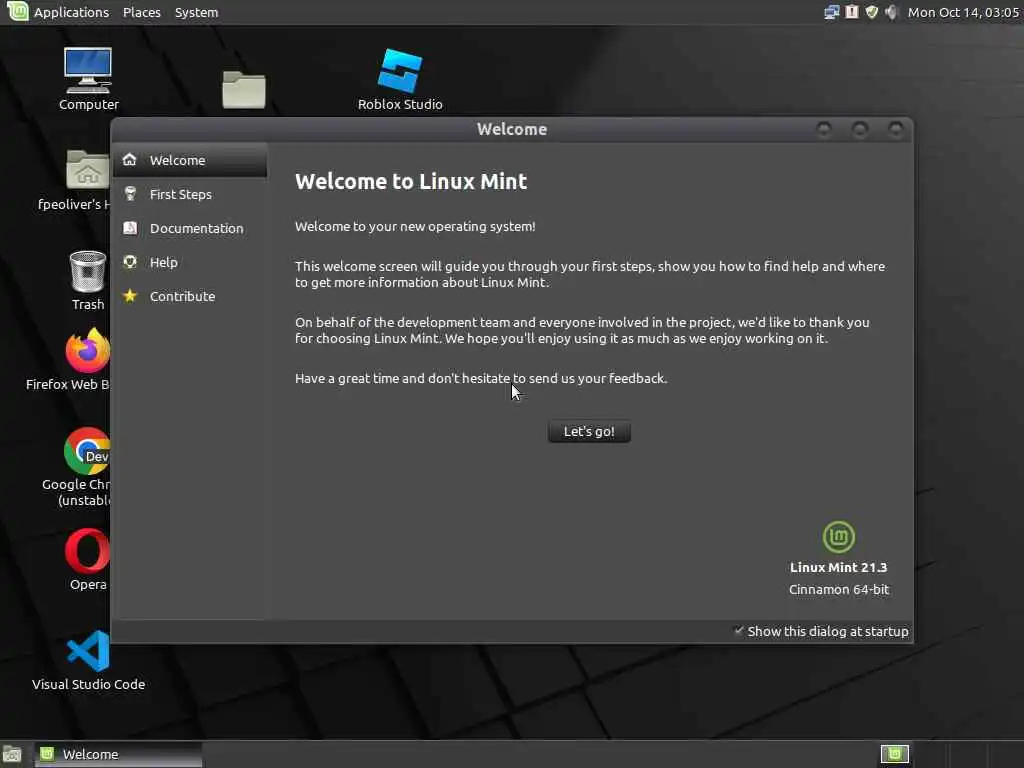Launch Google Chrome unstable desktop icon

tap(87, 451)
